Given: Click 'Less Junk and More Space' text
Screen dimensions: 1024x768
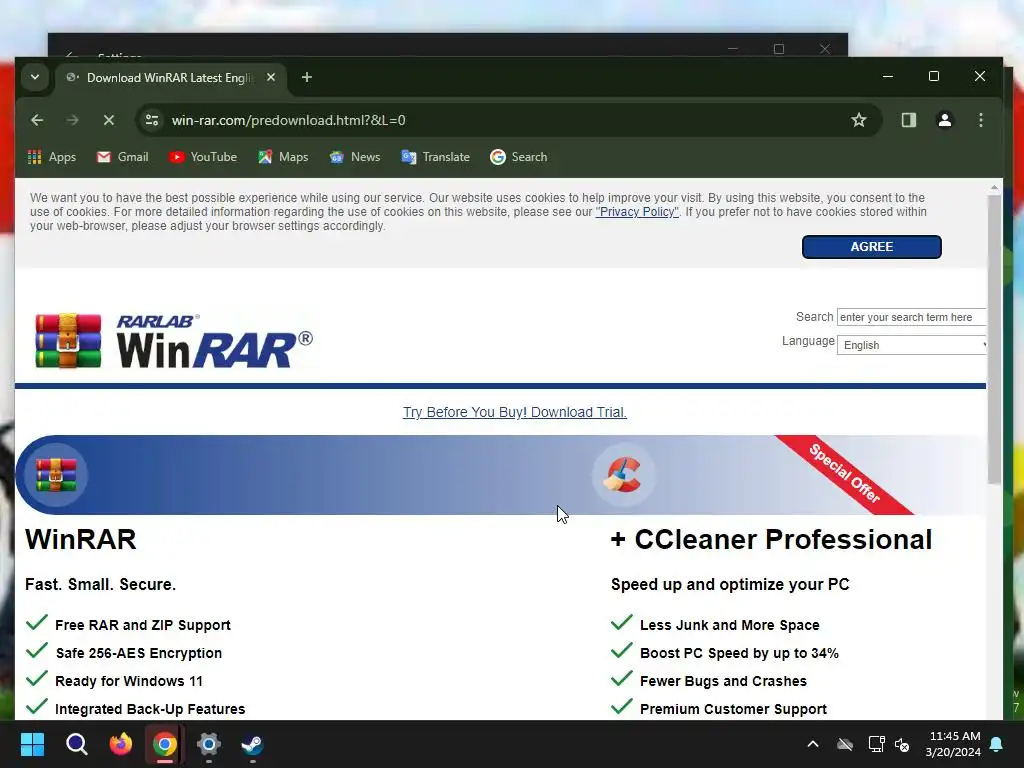Looking at the screenshot, I should coord(729,625).
